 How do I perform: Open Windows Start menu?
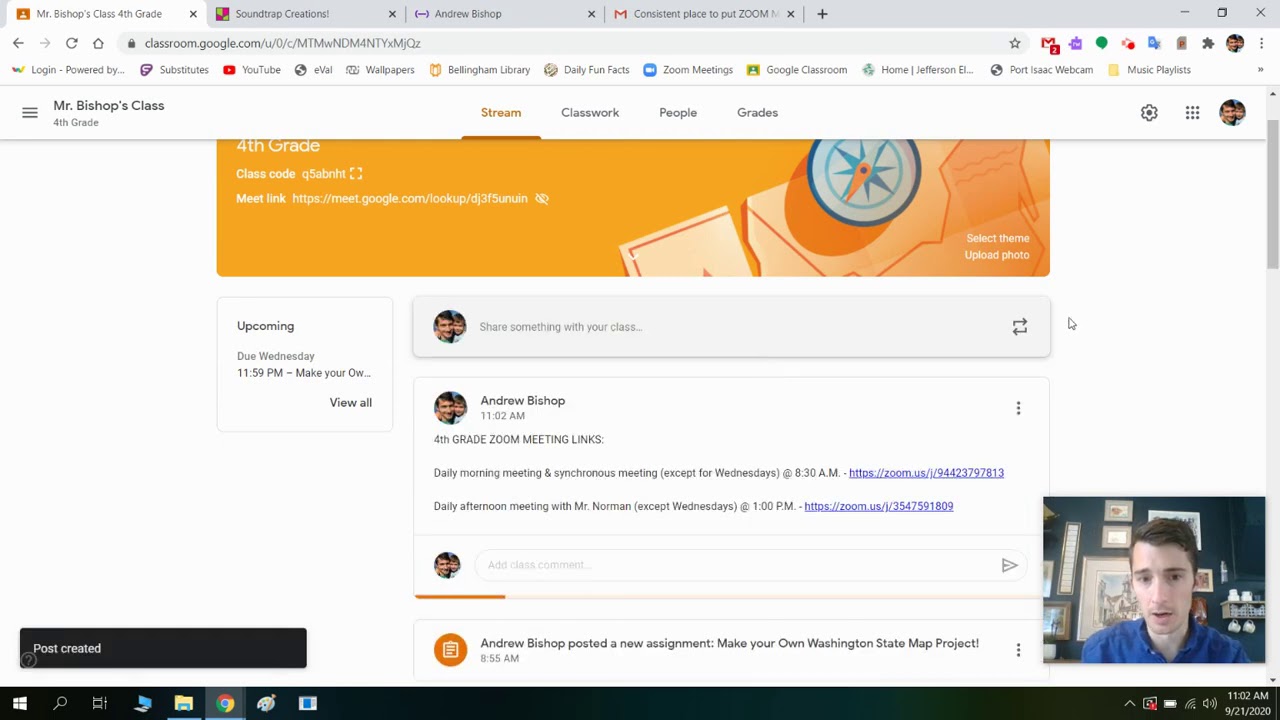(20, 704)
